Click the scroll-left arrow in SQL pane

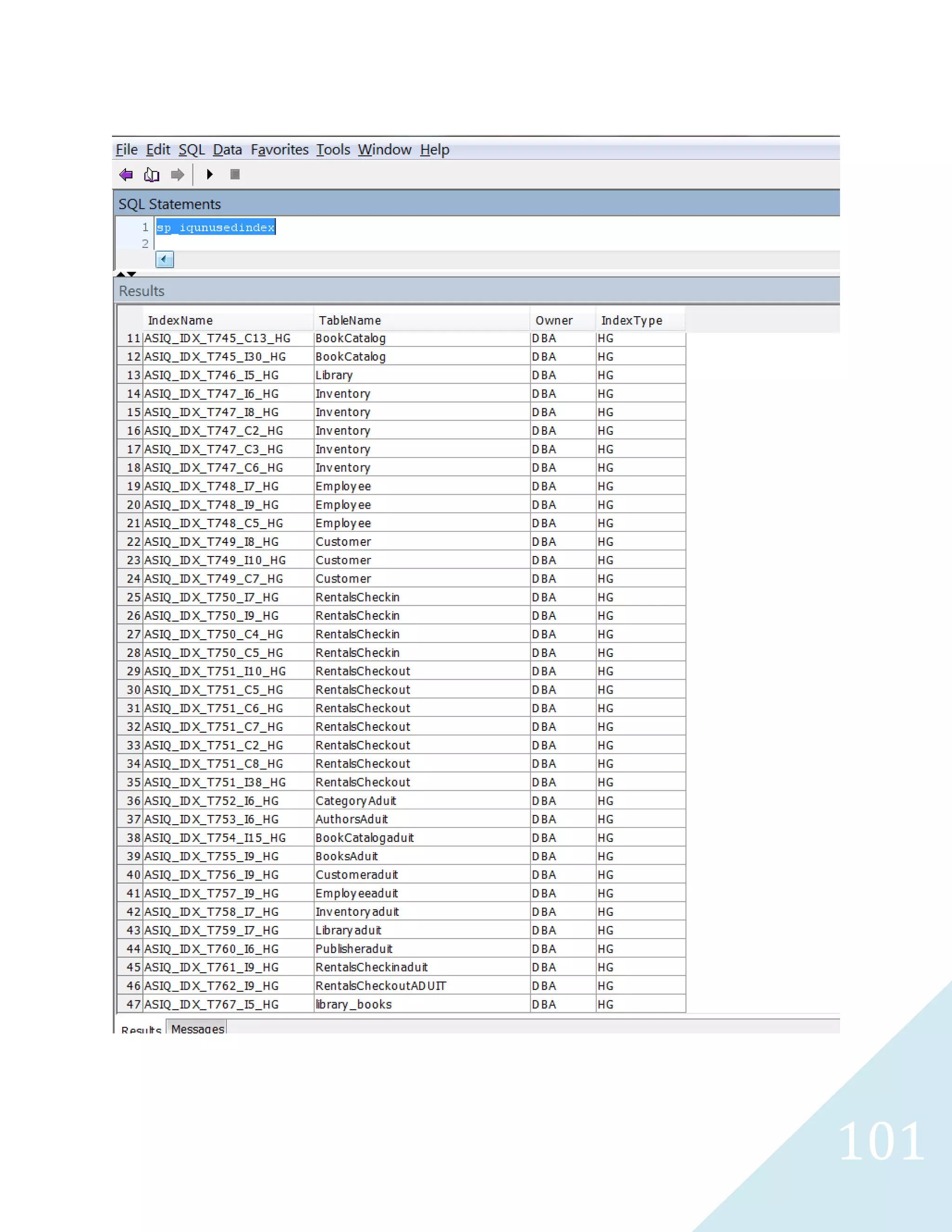point(165,259)
